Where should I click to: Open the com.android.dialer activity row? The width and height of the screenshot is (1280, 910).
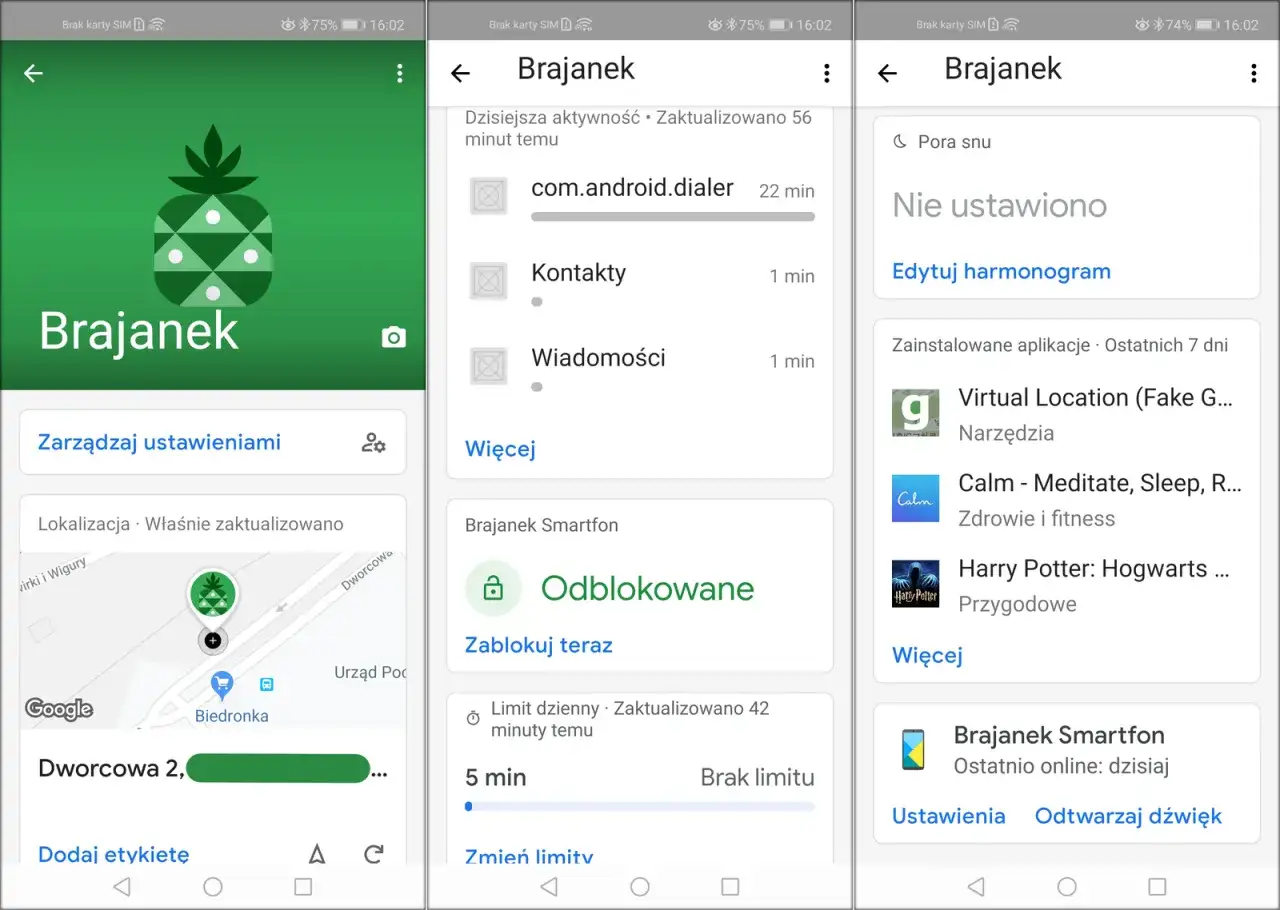640,196
